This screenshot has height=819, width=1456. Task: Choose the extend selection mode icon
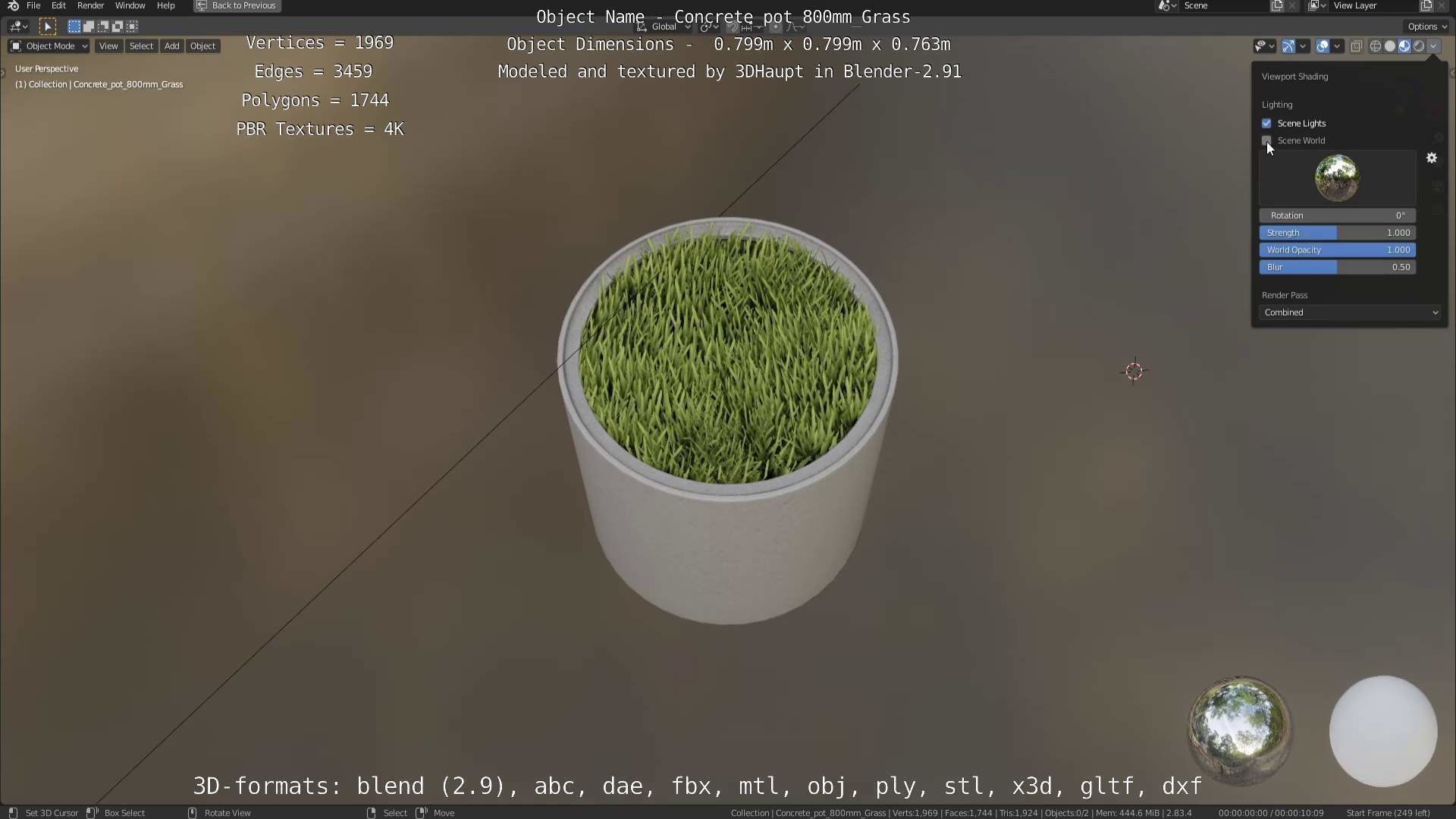tap(88, 27)
